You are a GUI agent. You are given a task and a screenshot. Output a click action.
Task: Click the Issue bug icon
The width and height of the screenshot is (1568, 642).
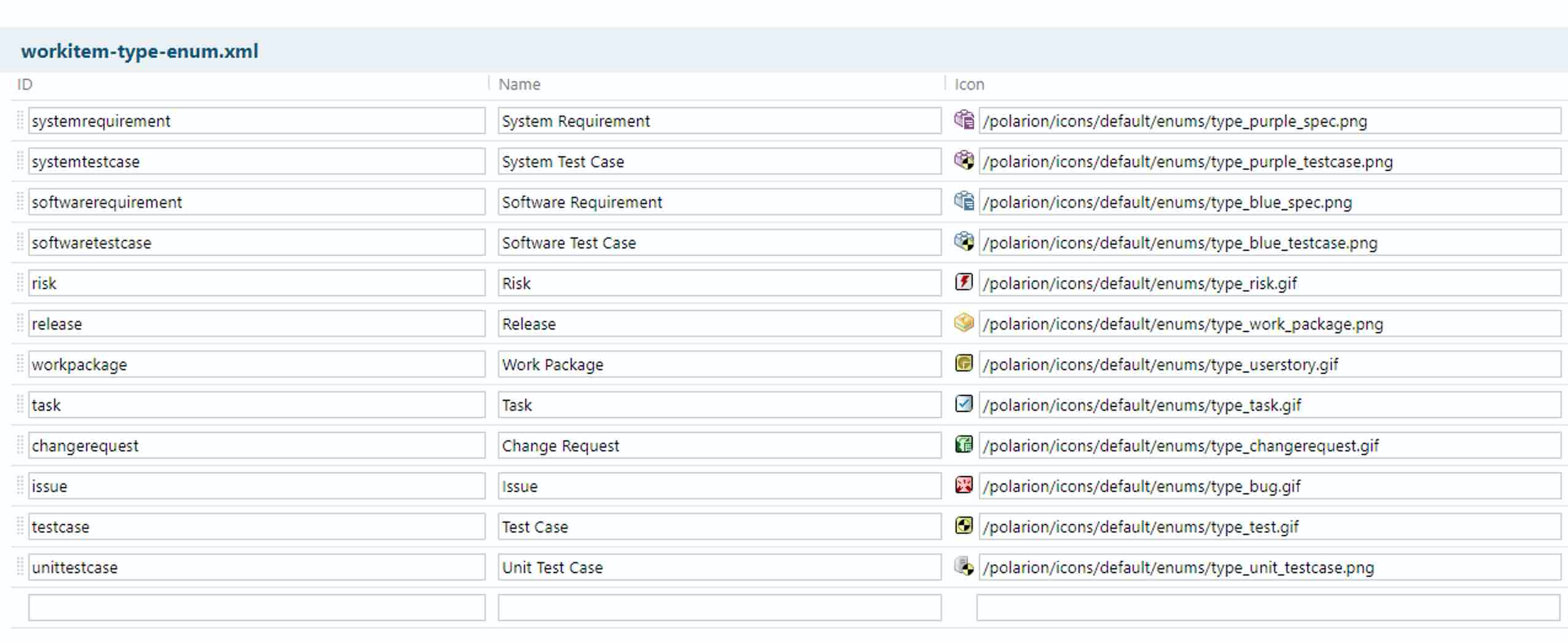[964, 486]
